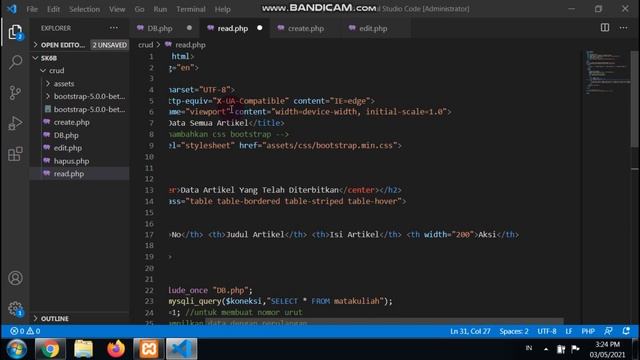Change indentation via Spaces: 2
The height and width of the screenshot is (360, 640).
pos(513,331)
